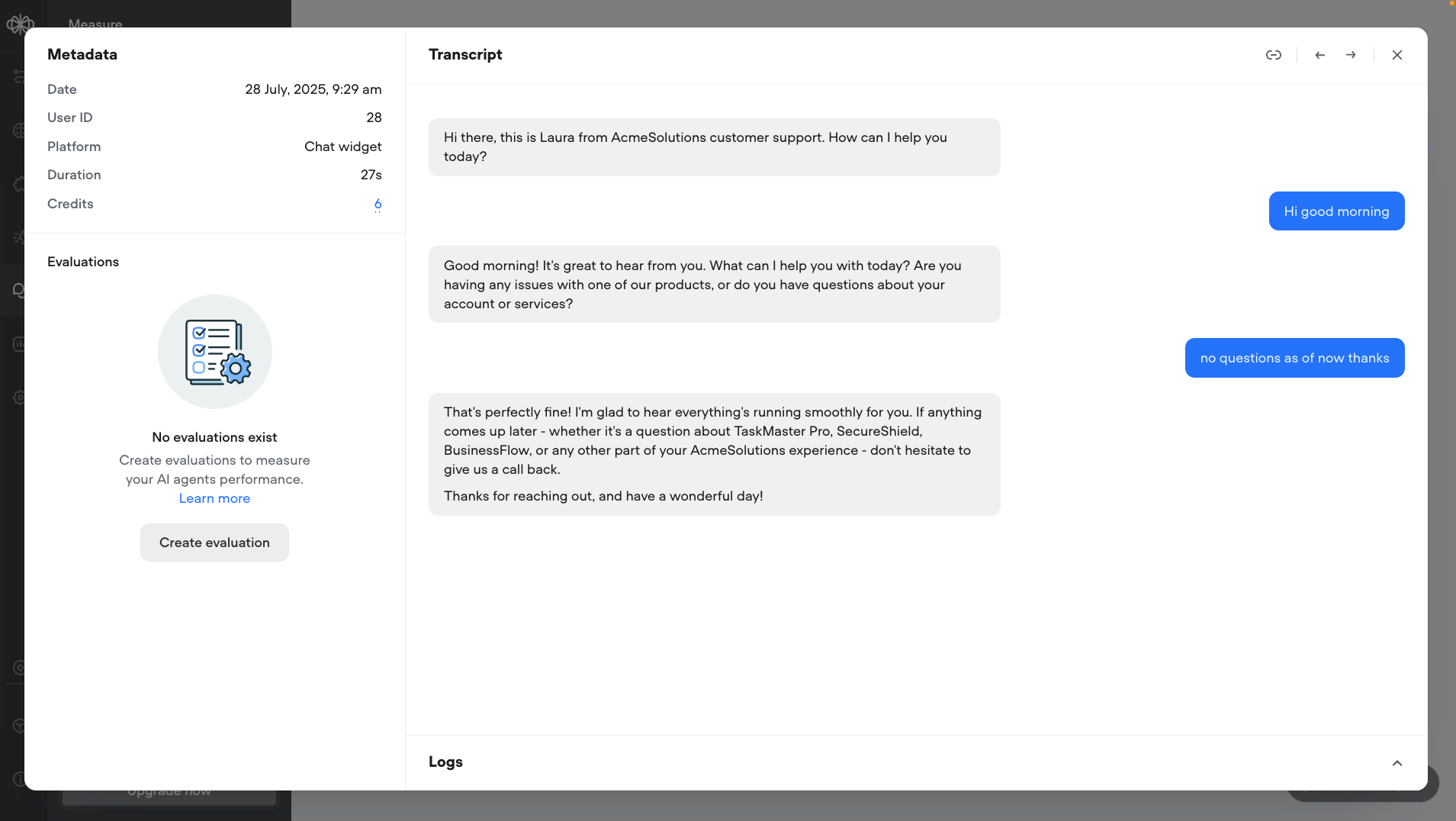Click the Platform value Chat widget
The image size is (1456, 821).
coord(342,146)
